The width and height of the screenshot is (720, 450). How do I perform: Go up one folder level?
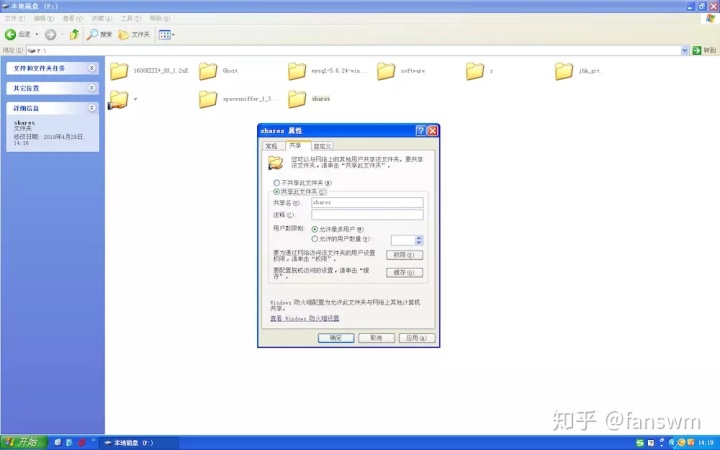[74, 34]
